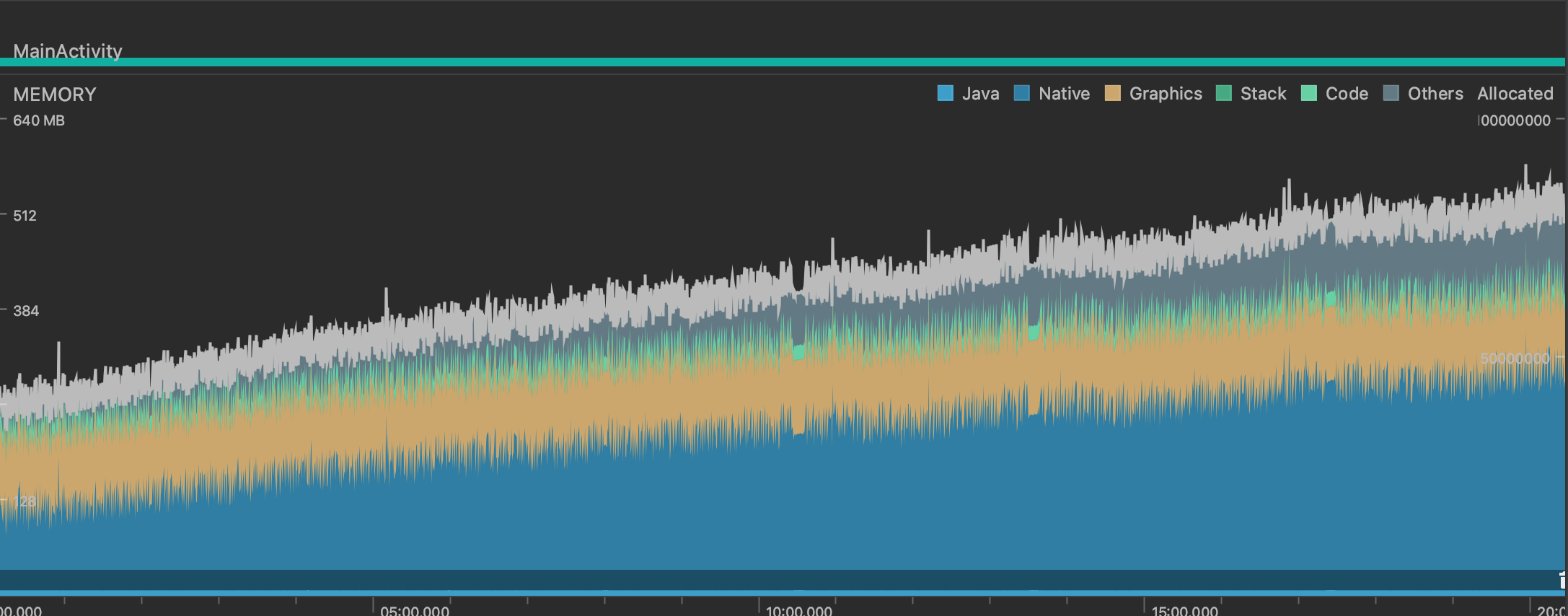Select the Others legend label
Viewport: 1568px width, 616px height.
pos(1435,94)
